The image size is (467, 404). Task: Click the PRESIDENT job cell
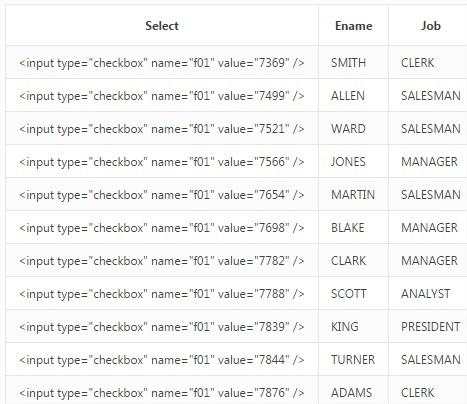pos(430,327)
